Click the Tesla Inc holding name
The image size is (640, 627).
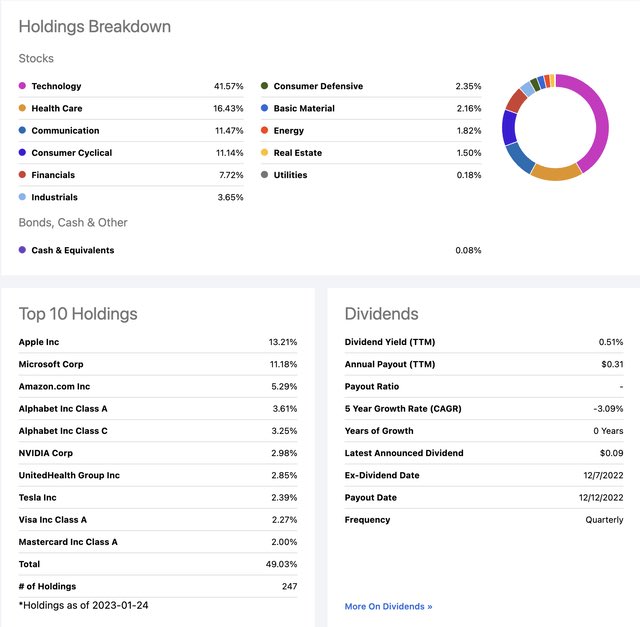click(38, 497)
